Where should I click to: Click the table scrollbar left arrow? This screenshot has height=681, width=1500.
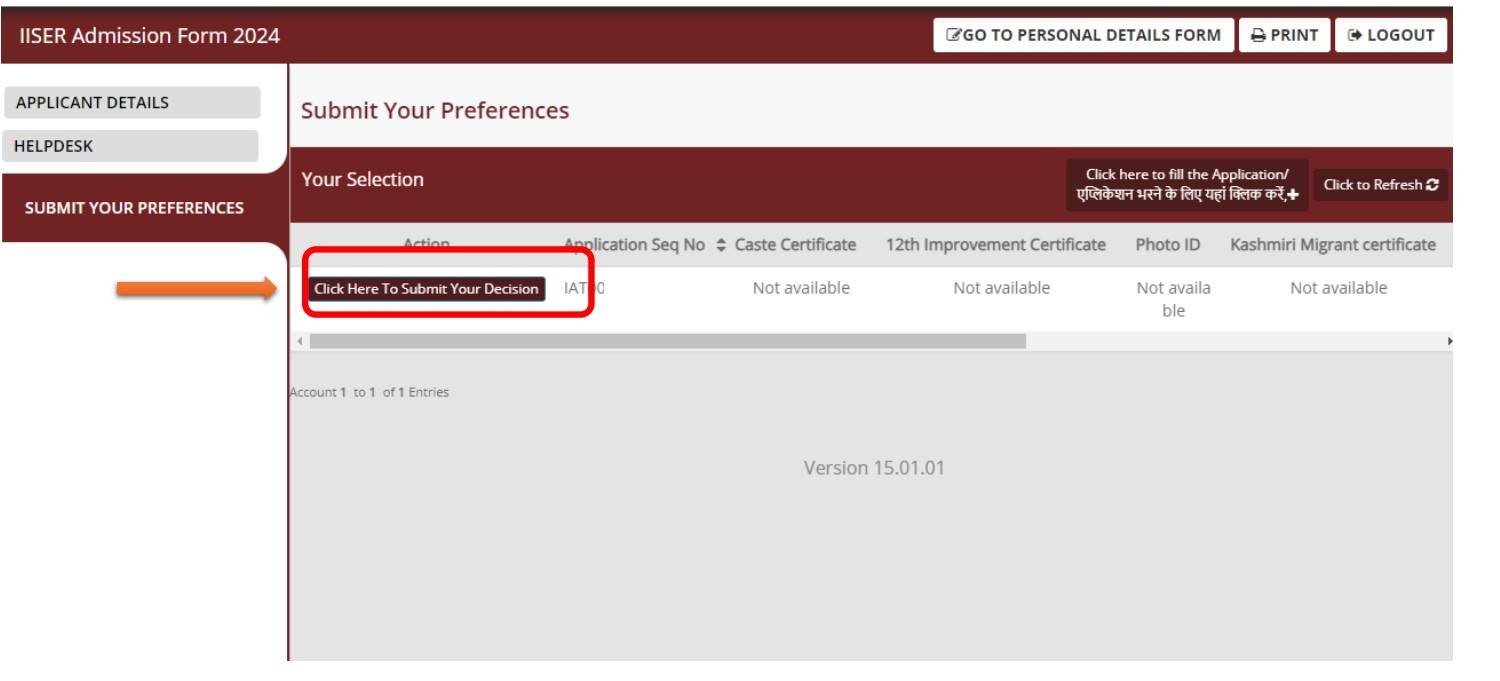tap(299, 341)
